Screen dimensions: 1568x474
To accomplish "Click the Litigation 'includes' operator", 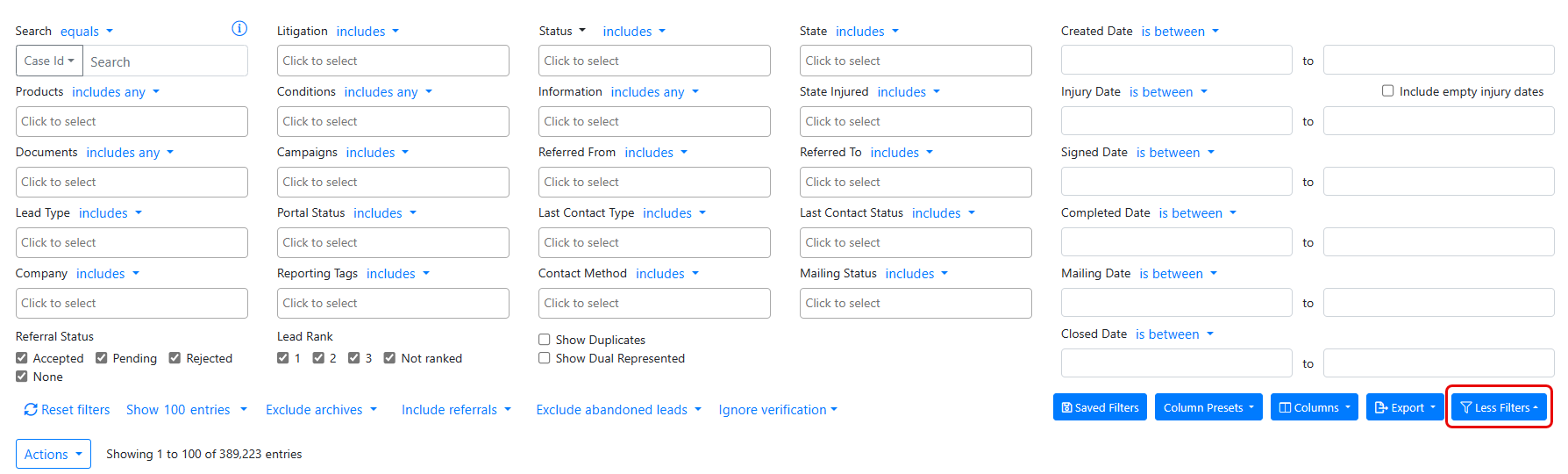I will 367,32.
